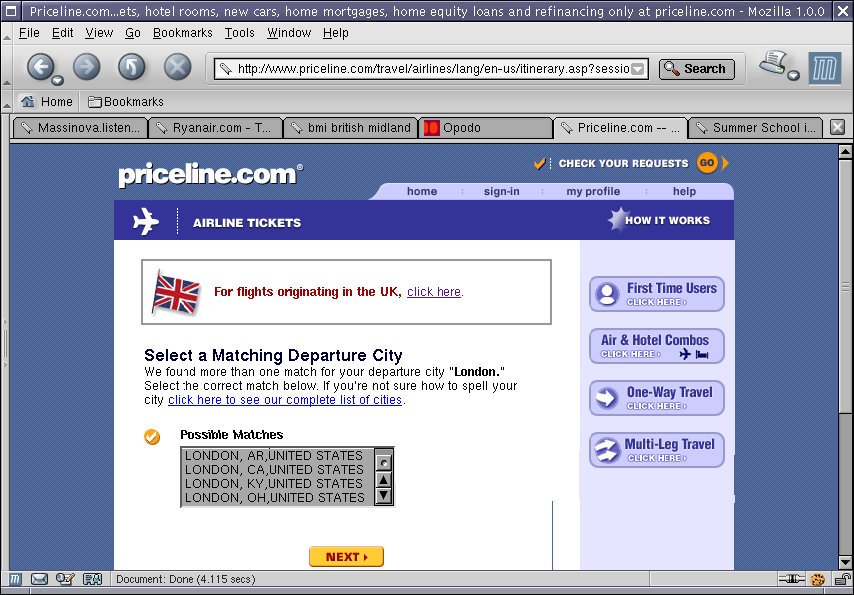Switch to the Massinova.listen tab
The image size is (854, 595).
(x=80, y=128)
